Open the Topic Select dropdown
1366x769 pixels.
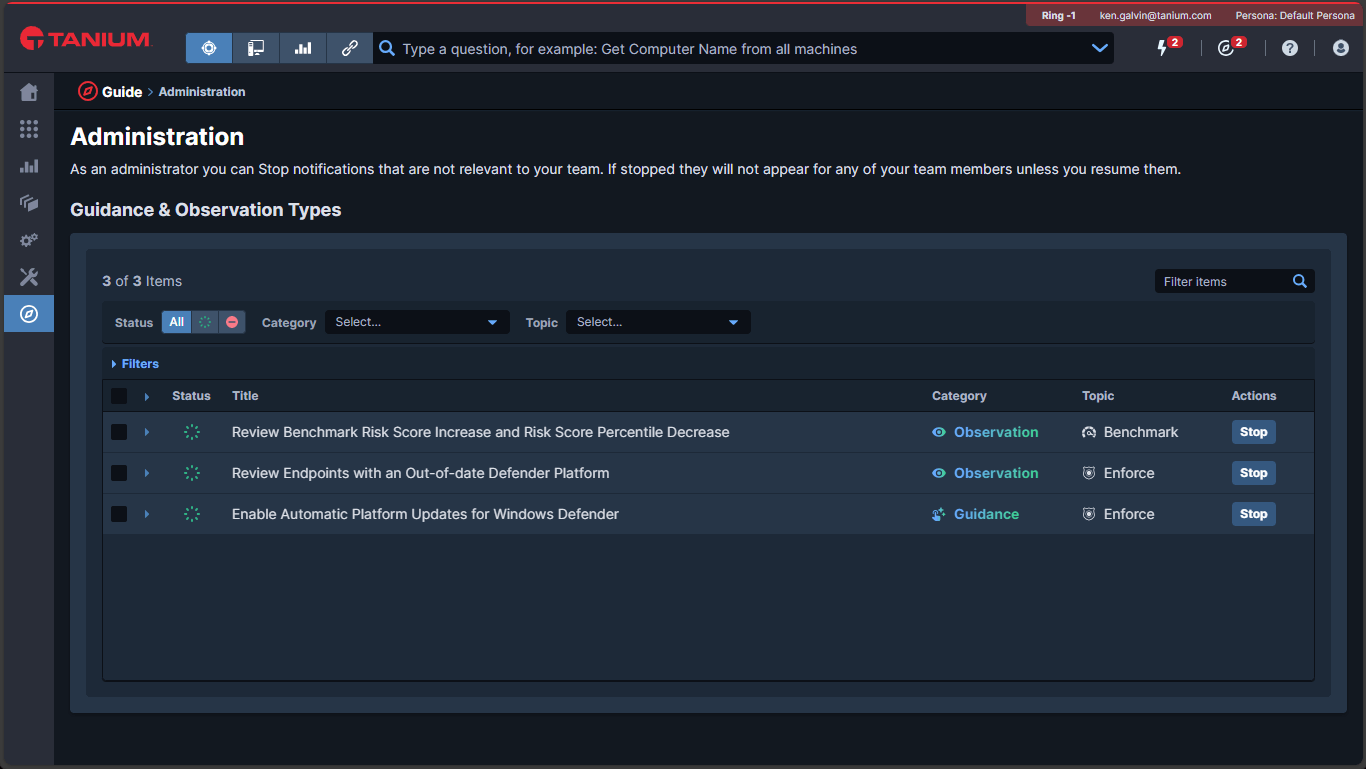658,322
